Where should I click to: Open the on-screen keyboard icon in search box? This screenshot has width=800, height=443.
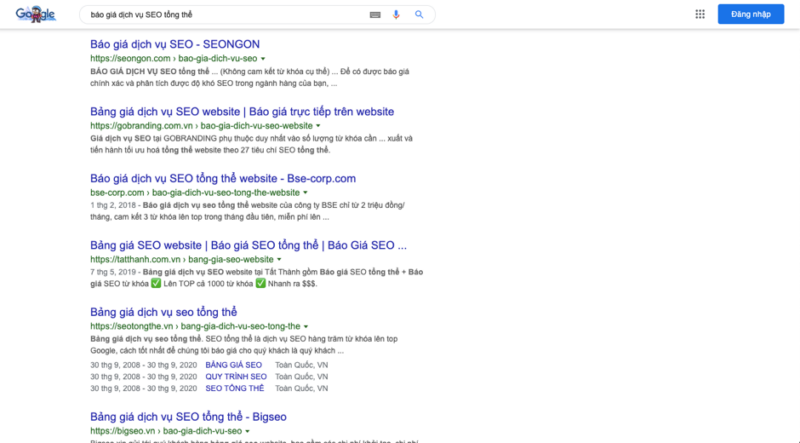click(375, 15)
